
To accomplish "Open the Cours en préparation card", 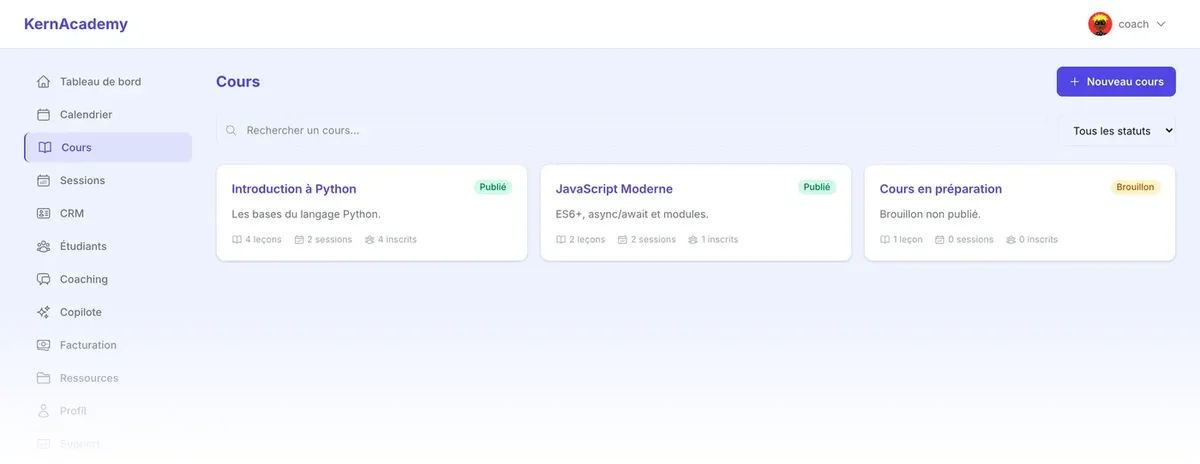I will tap(1020, 213).
